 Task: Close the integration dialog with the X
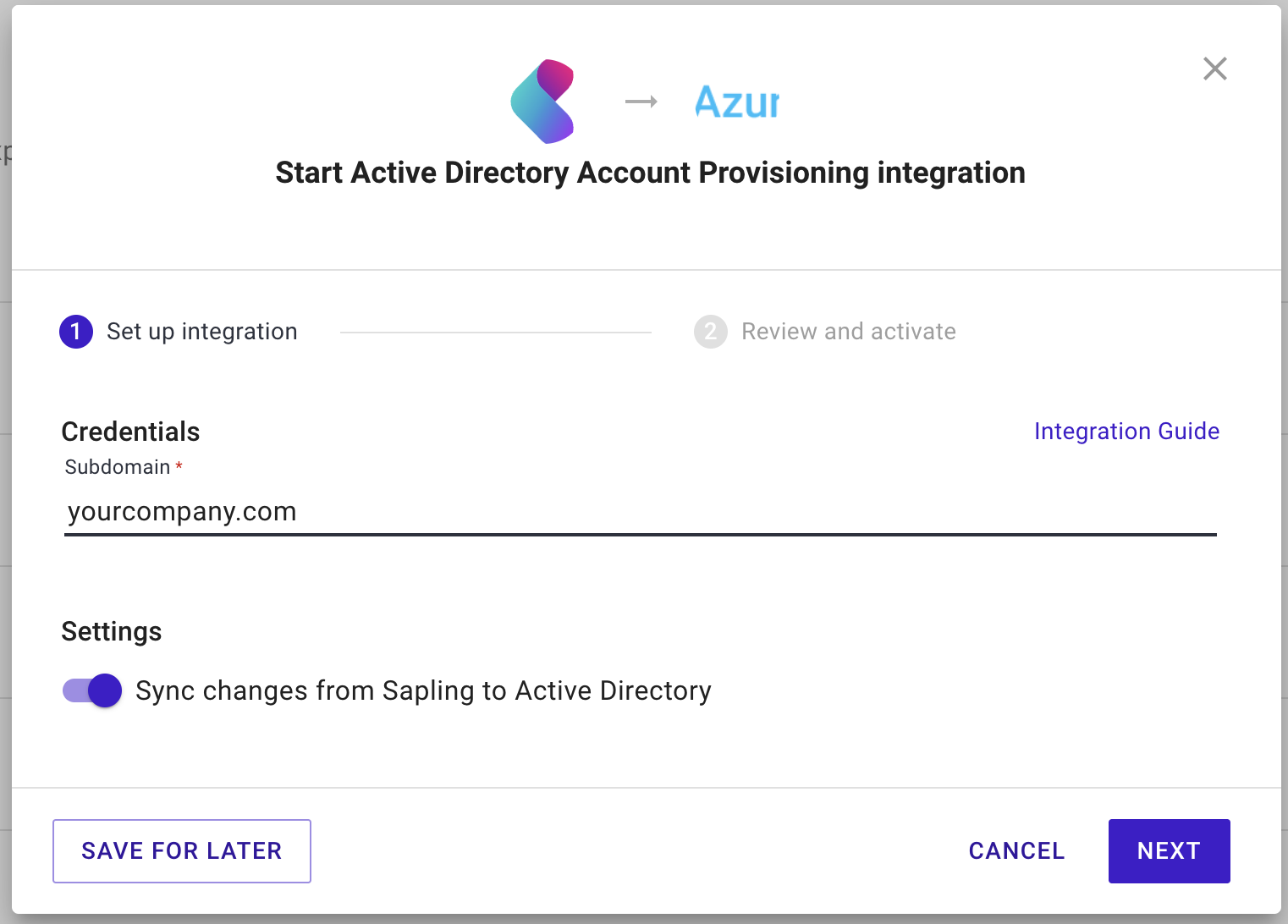point(1214,69)
